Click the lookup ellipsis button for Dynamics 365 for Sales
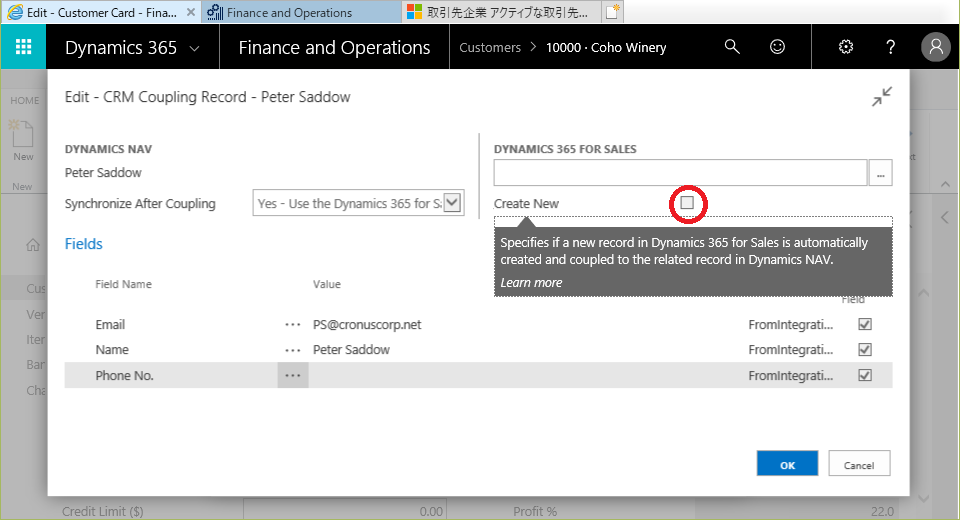960x520 pixels. click(x=880, y=173)
